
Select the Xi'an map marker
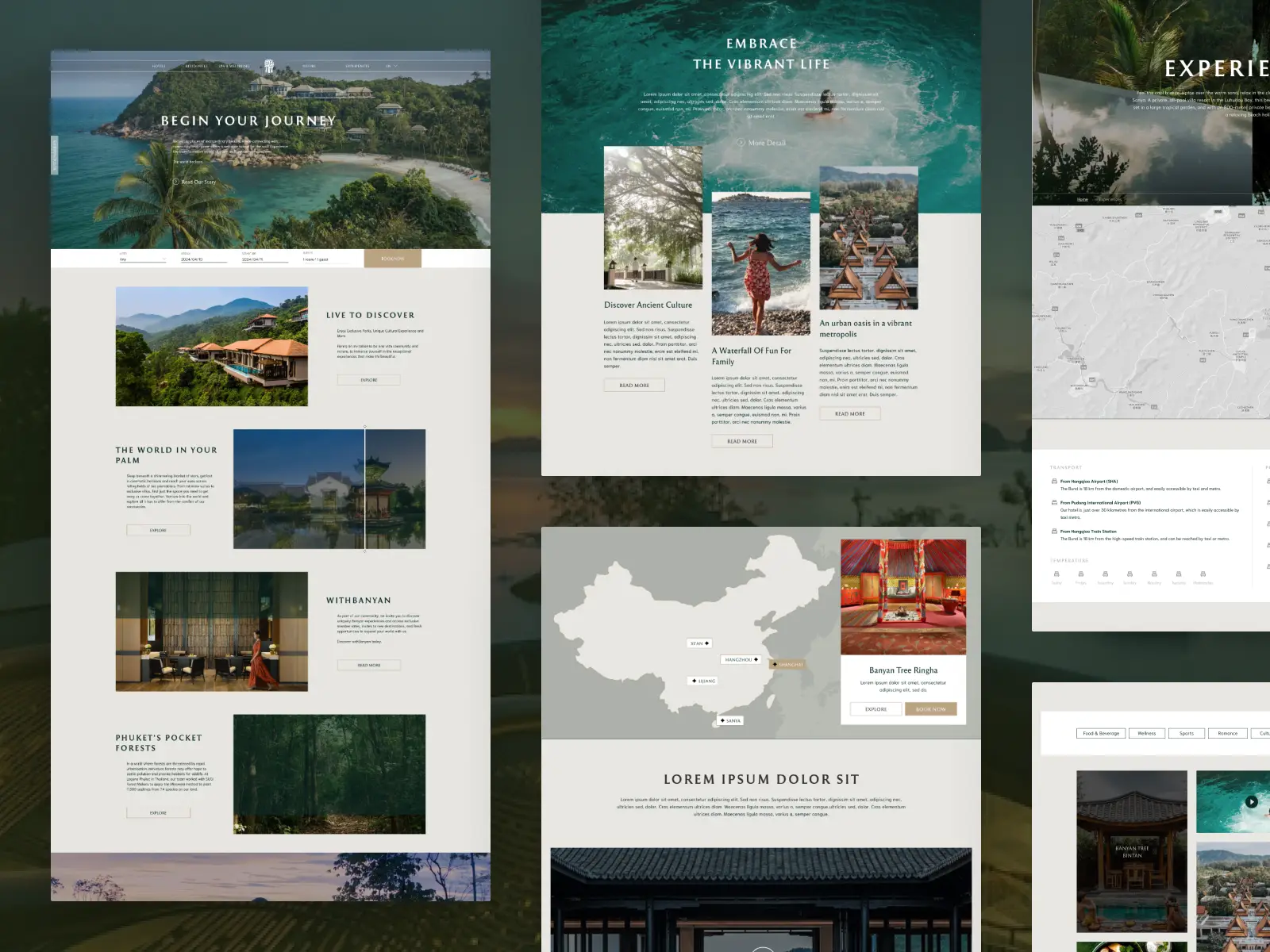tap(699, 643)
